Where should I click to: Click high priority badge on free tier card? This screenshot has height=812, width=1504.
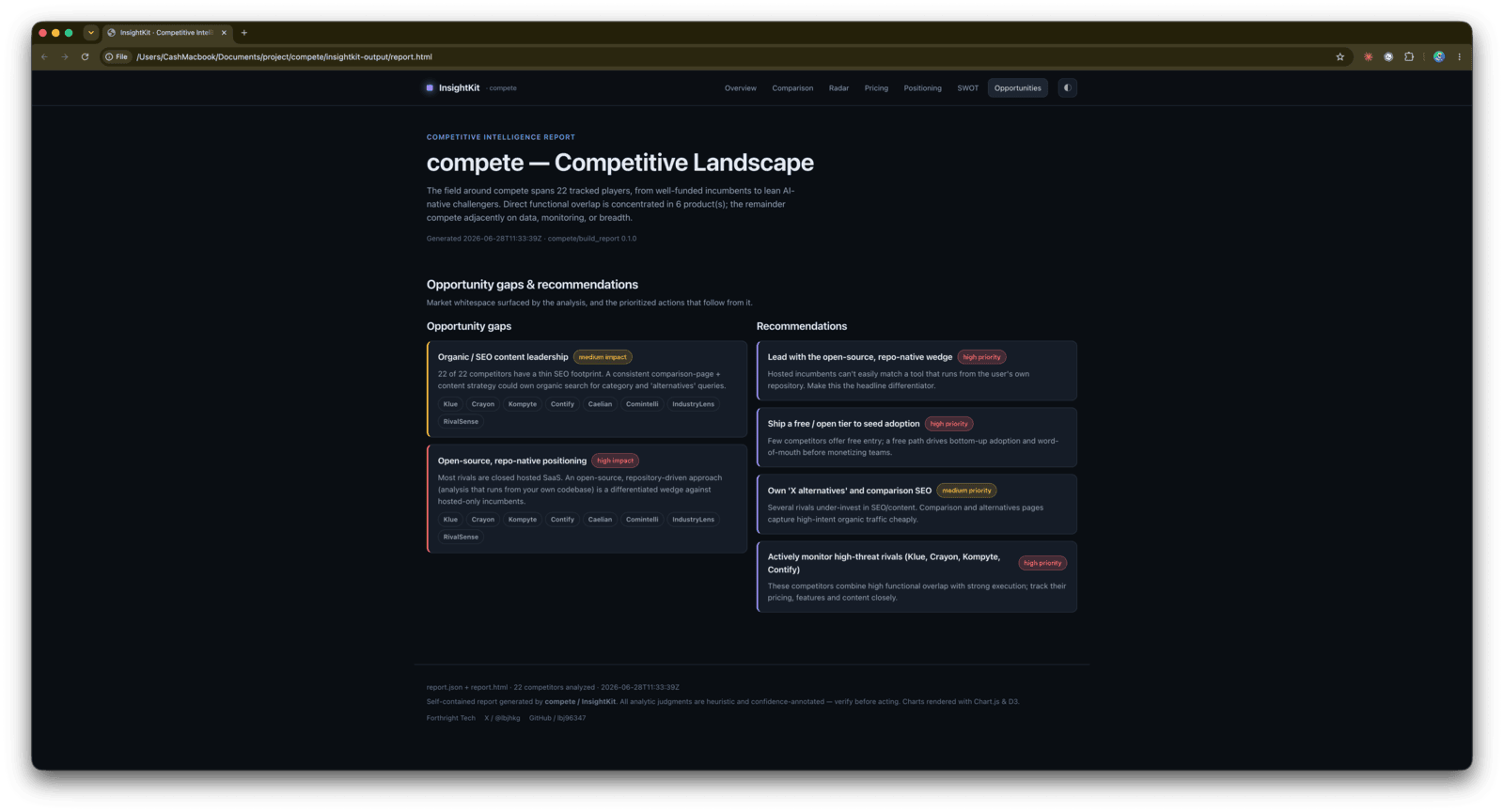948,424
